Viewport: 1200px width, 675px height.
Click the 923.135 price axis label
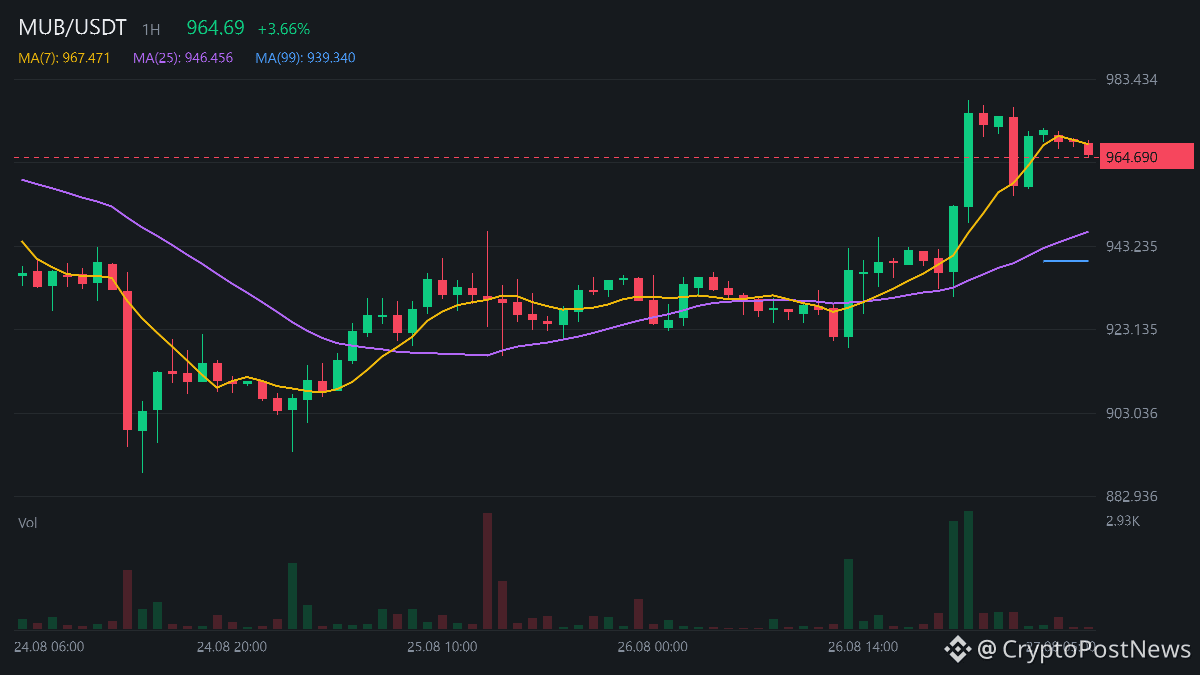[x=1131, y=330]
